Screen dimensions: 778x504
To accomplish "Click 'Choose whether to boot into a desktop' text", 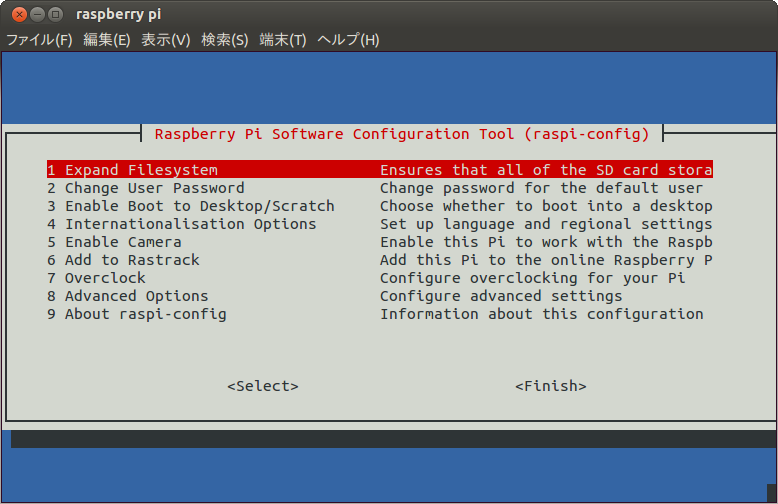I will pos(546,206).
